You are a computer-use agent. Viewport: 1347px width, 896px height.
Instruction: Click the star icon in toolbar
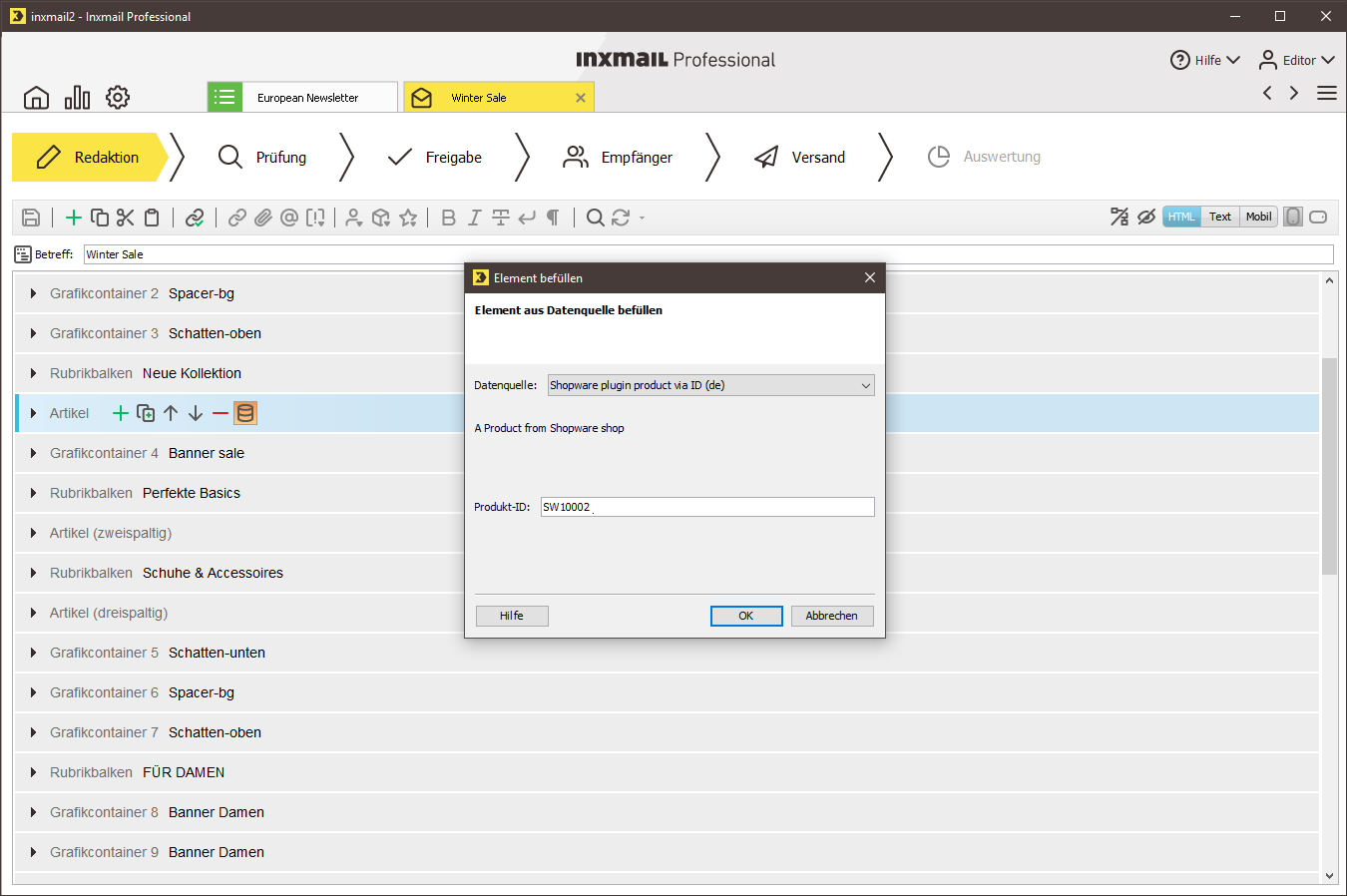click(408, 218)
